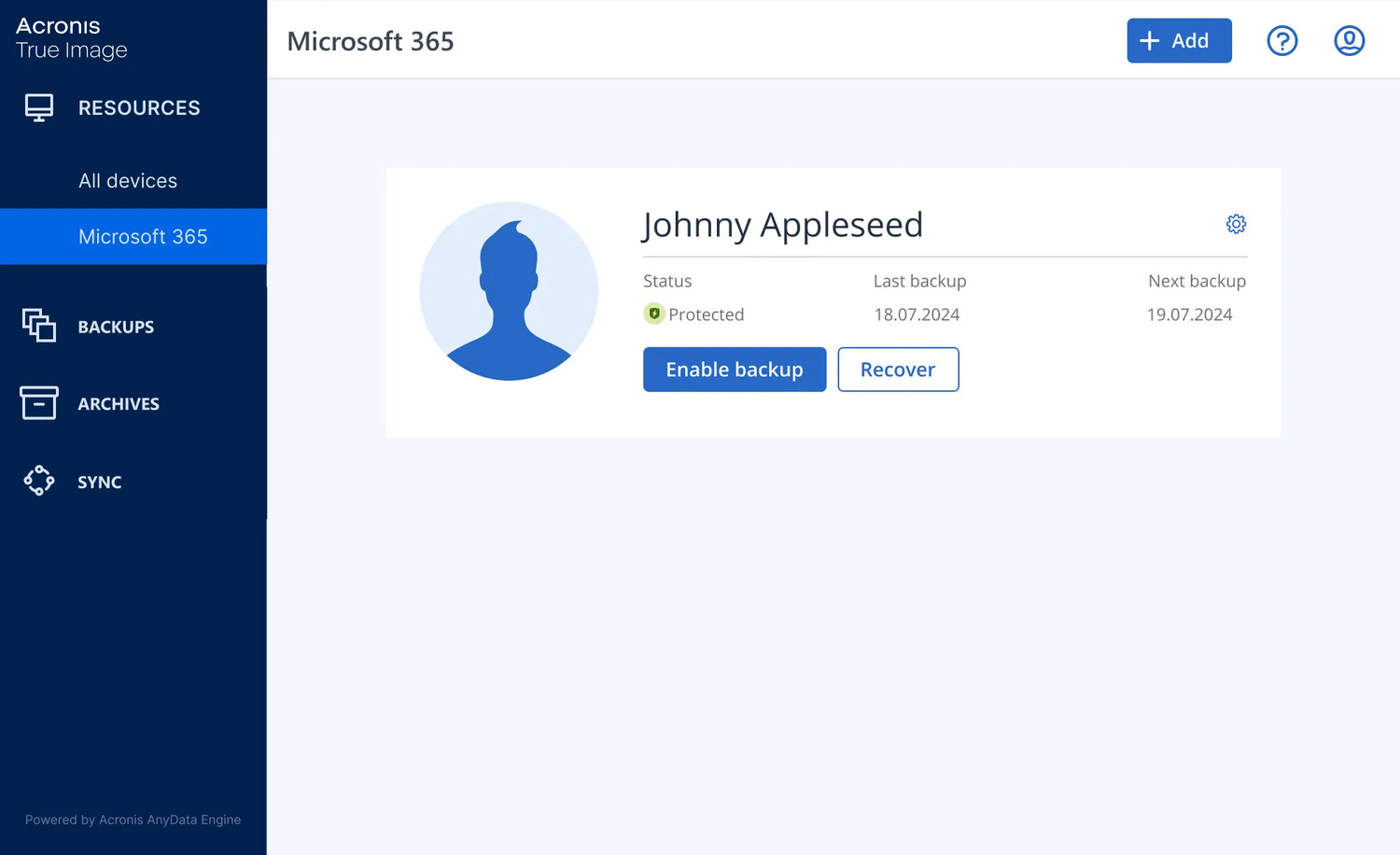Click the Sync icon in sidebar

pyautogui.click(x=38, y=481)
